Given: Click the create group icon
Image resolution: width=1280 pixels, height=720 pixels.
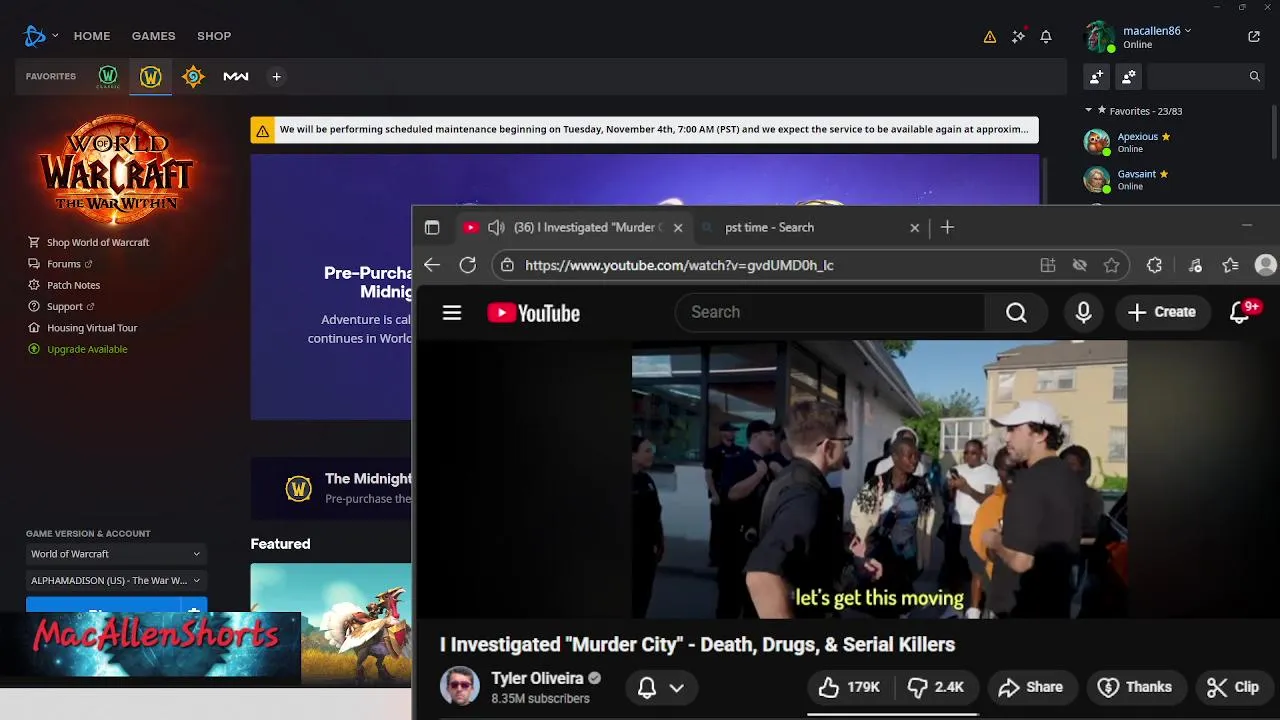Looking at the screenshot, I should [x=1129, y=76].
